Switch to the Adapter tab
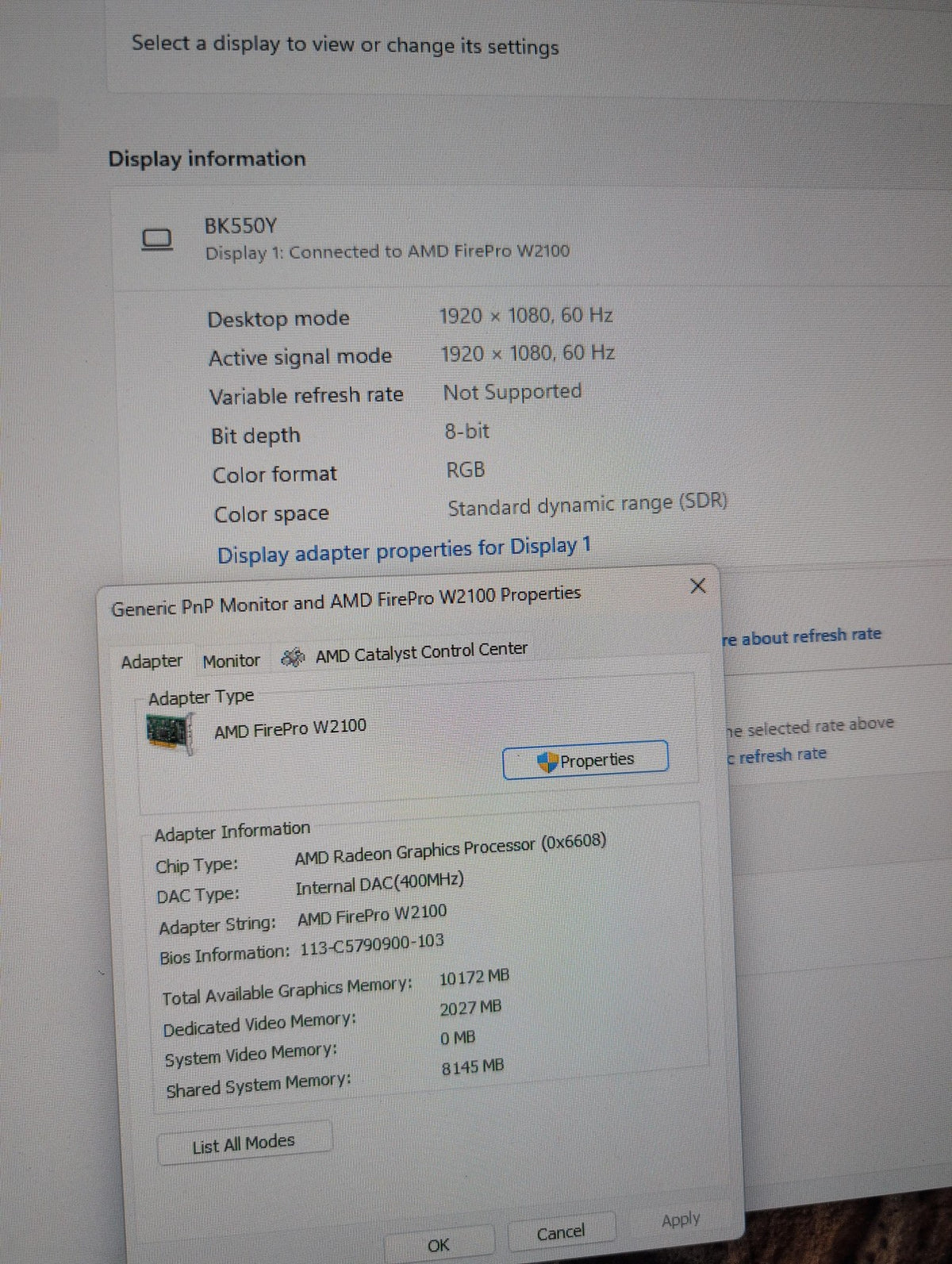This screenshot has width=952, height=1264. [152, 661]
